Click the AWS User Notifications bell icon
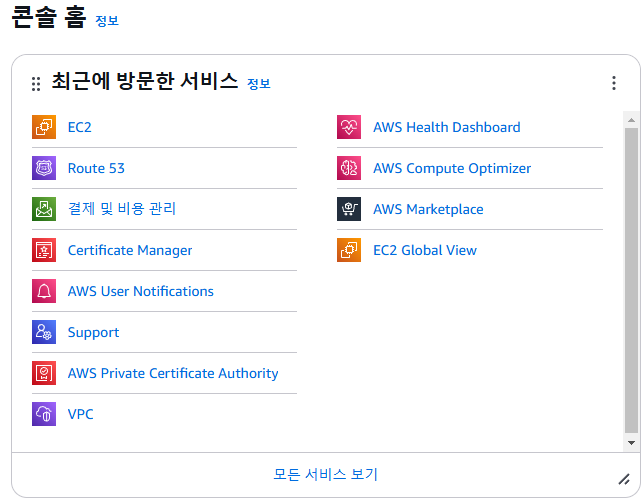The height and width of the screenshot is (500, 643). [44, 291]
